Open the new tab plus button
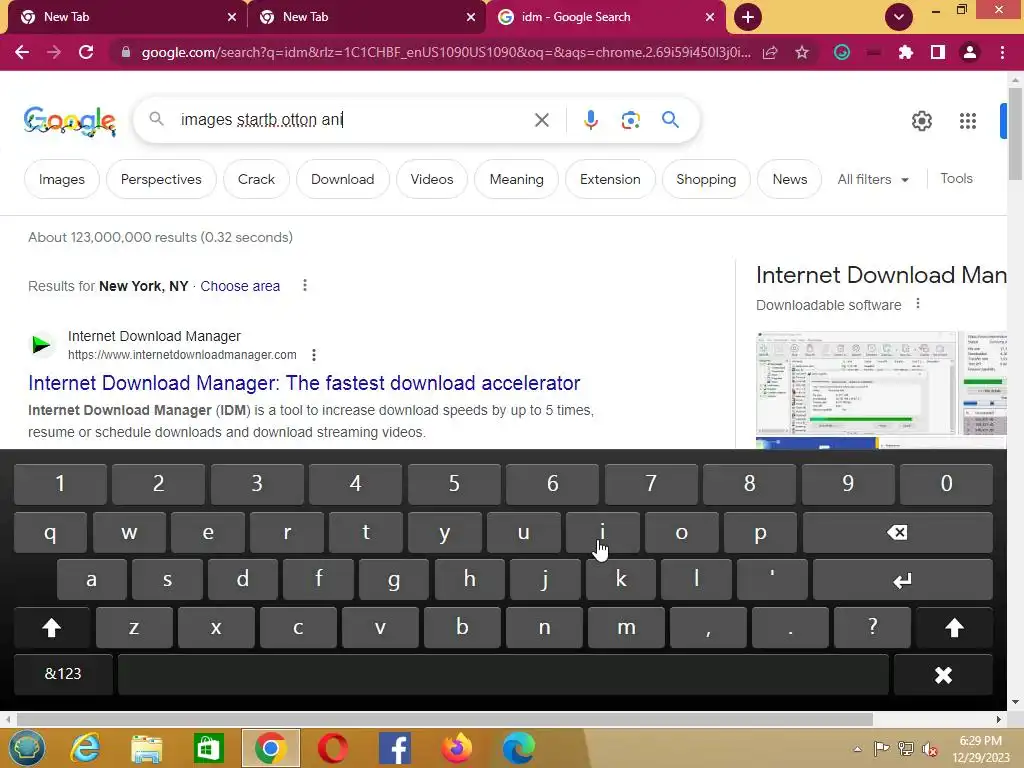This screenshot has width=1024, height=768. point(748,17)
